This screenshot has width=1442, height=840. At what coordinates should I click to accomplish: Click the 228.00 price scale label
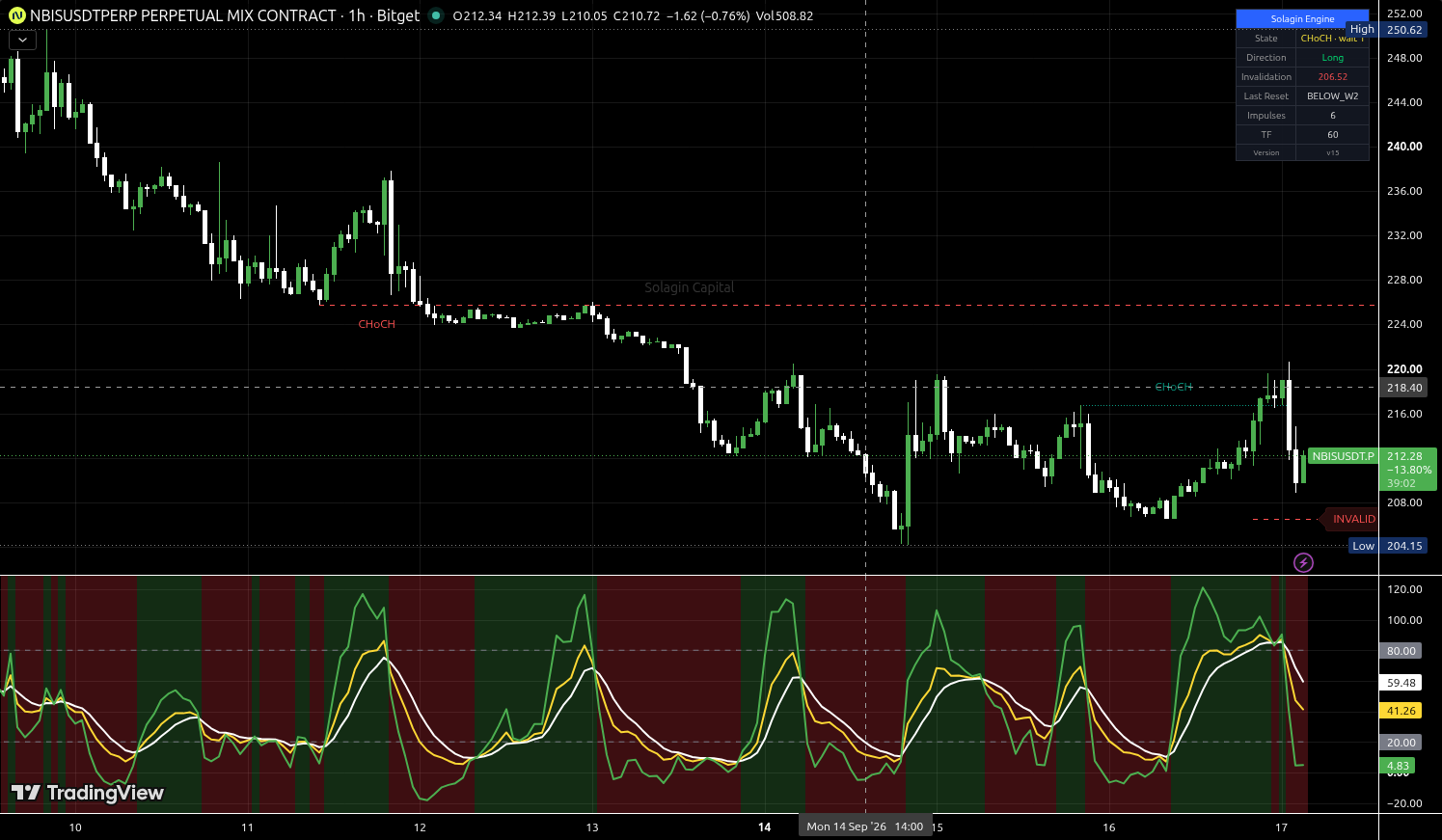point(1404,280)
